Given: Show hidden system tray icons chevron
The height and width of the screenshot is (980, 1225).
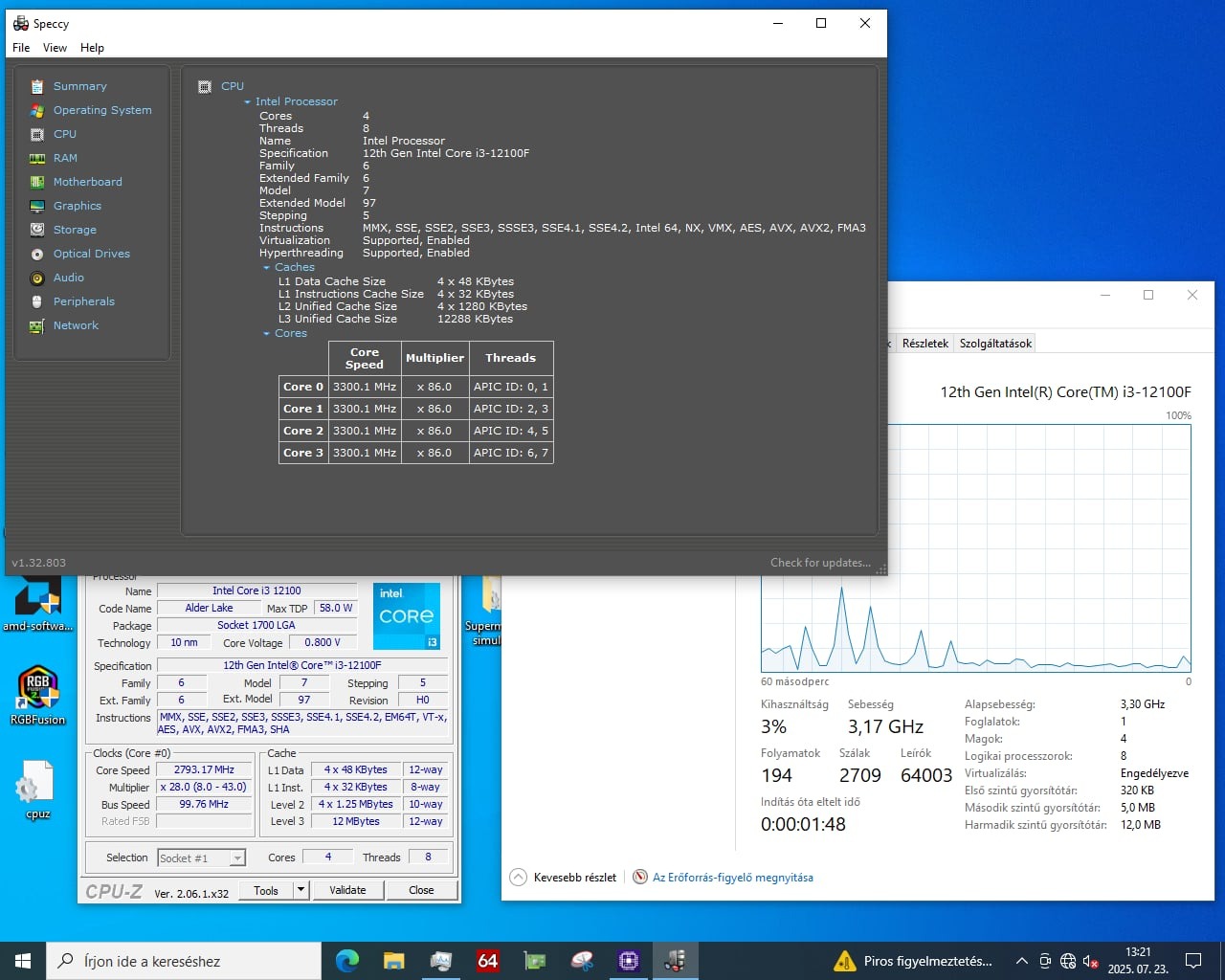Looking at the screenshot, I should click(x=1021, y=961).
